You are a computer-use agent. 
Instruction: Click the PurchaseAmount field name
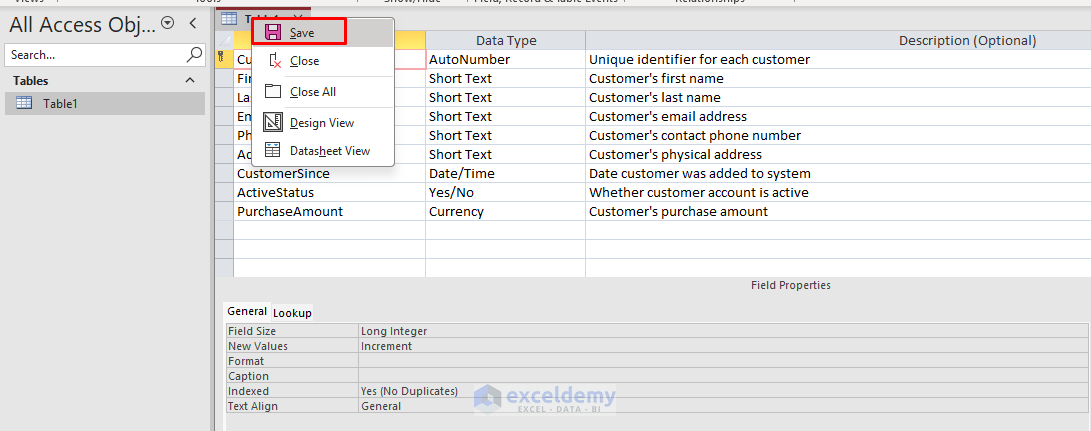(290, 211)
